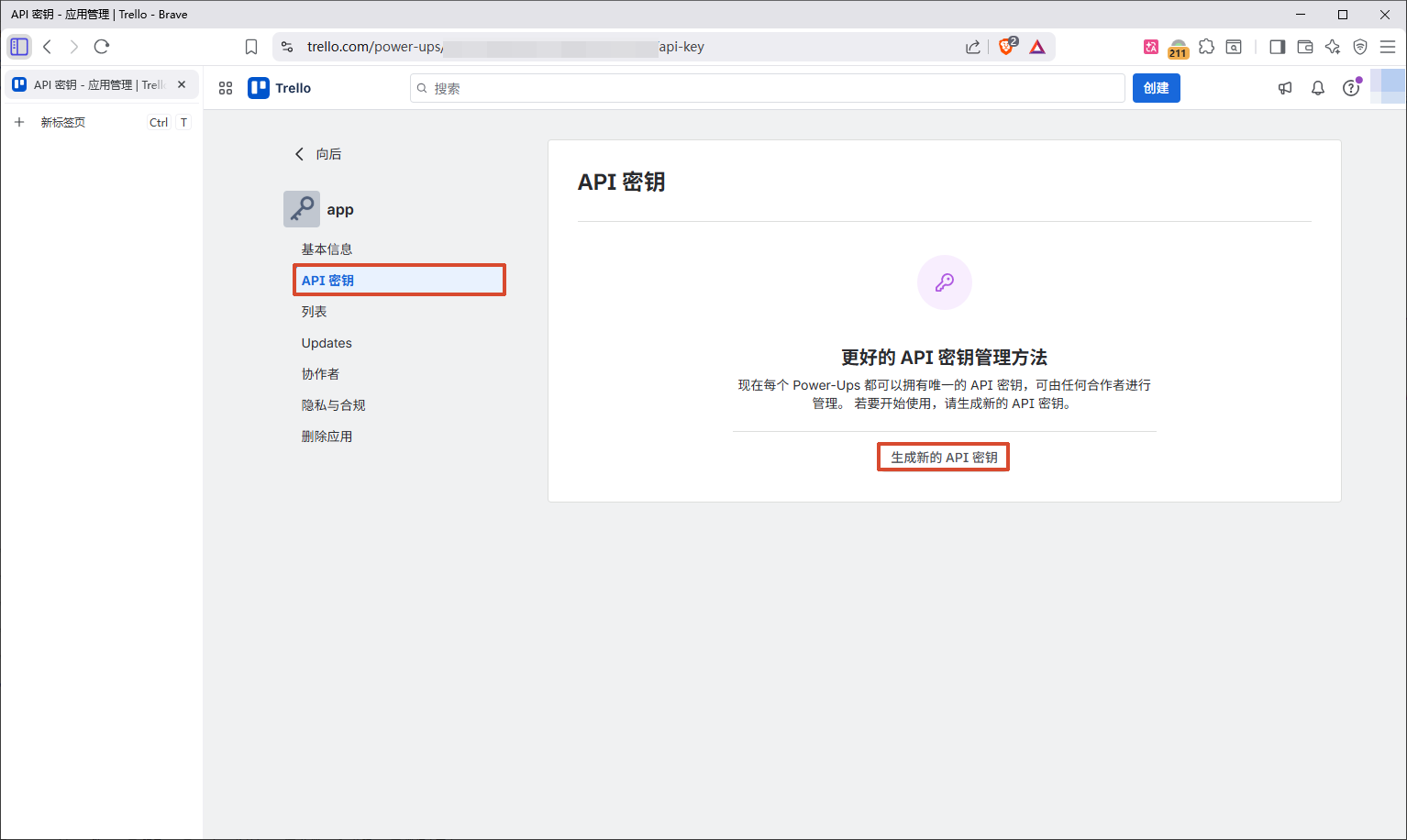Click the 向后 back chevron link

point(317,154)
